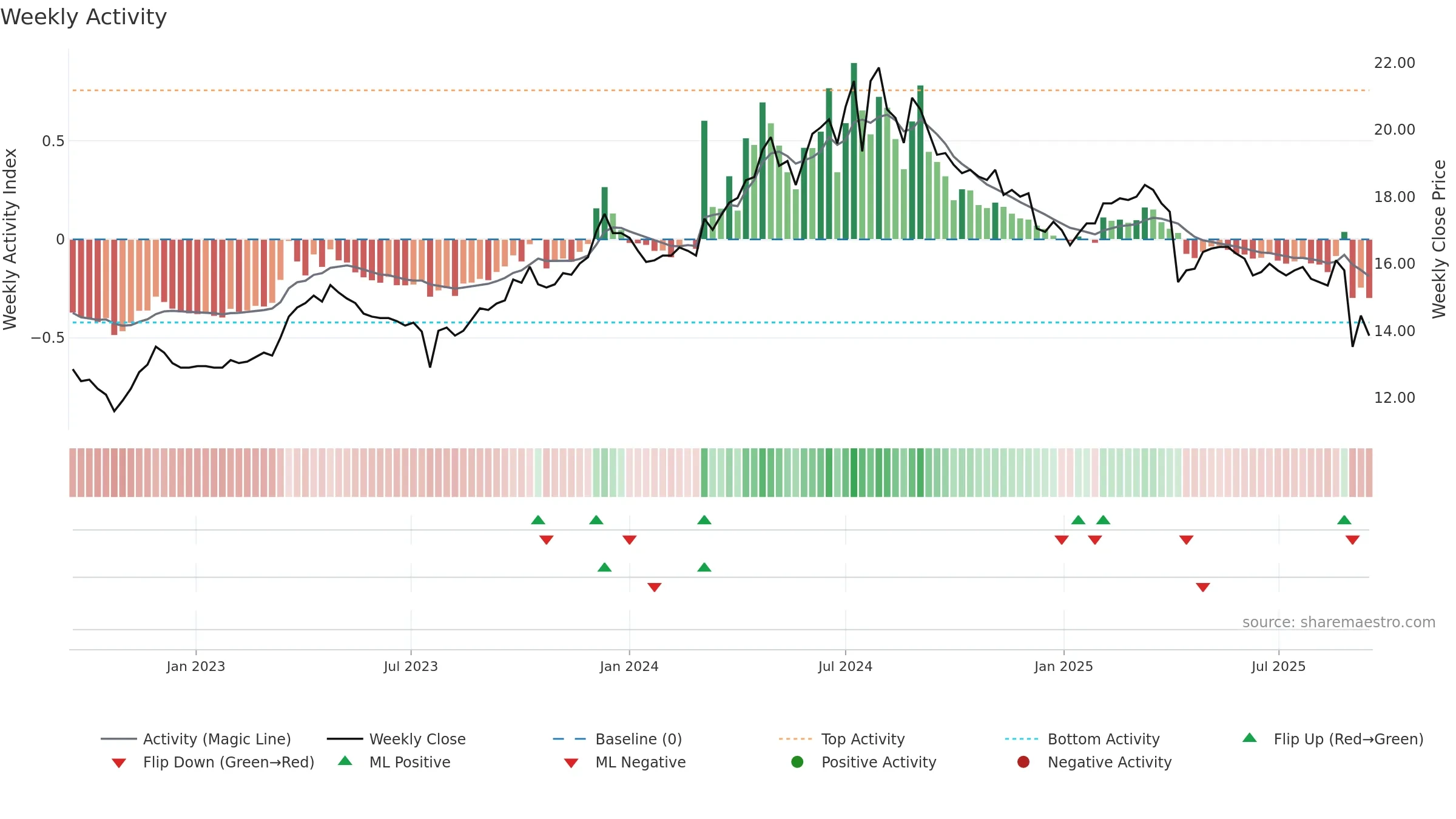Screen dimensions: 1456x819
Task: Click the Positive Activity green circle legend icon
Action: coord(797,761)
